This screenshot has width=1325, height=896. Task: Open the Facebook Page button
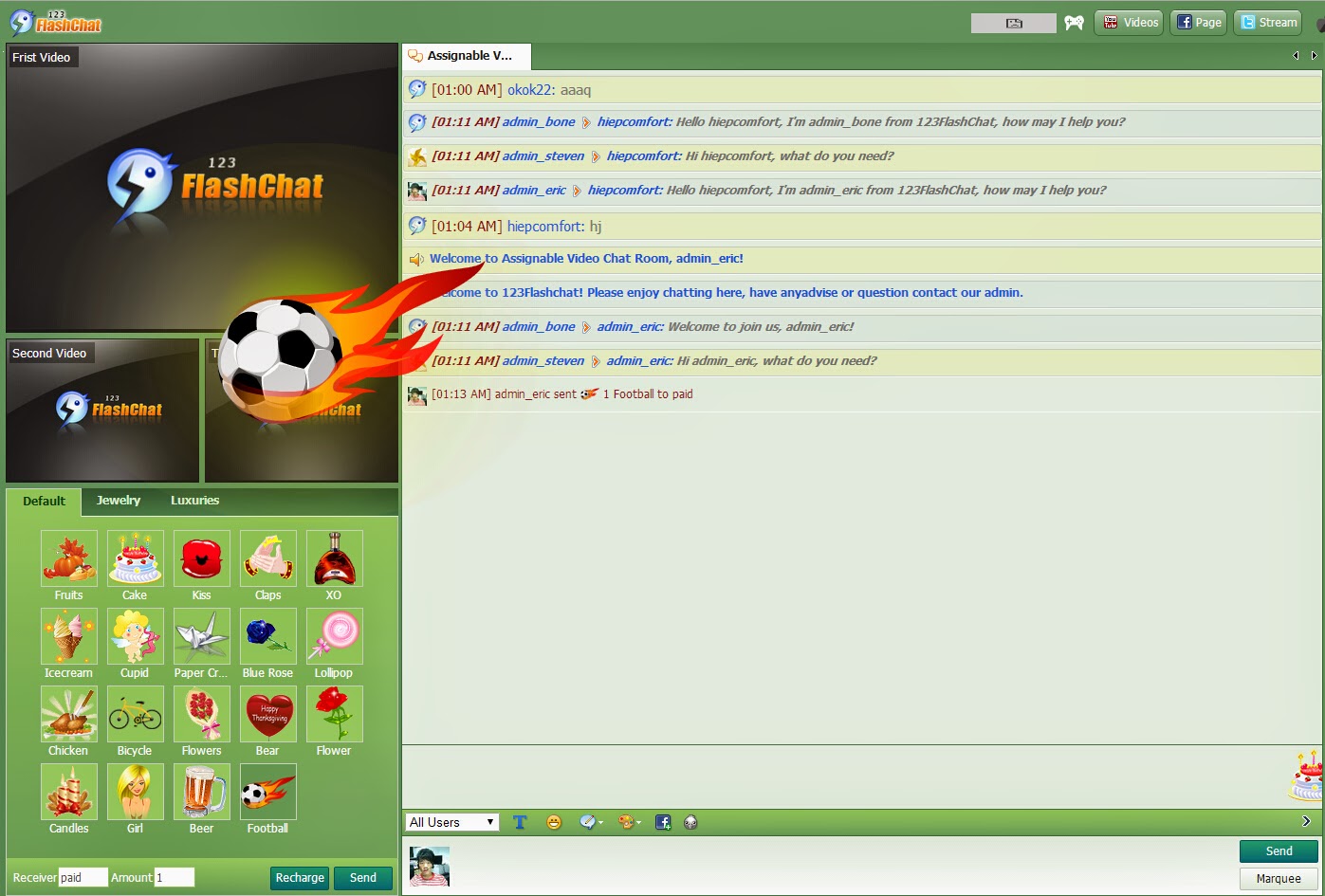coord(1199,23)
